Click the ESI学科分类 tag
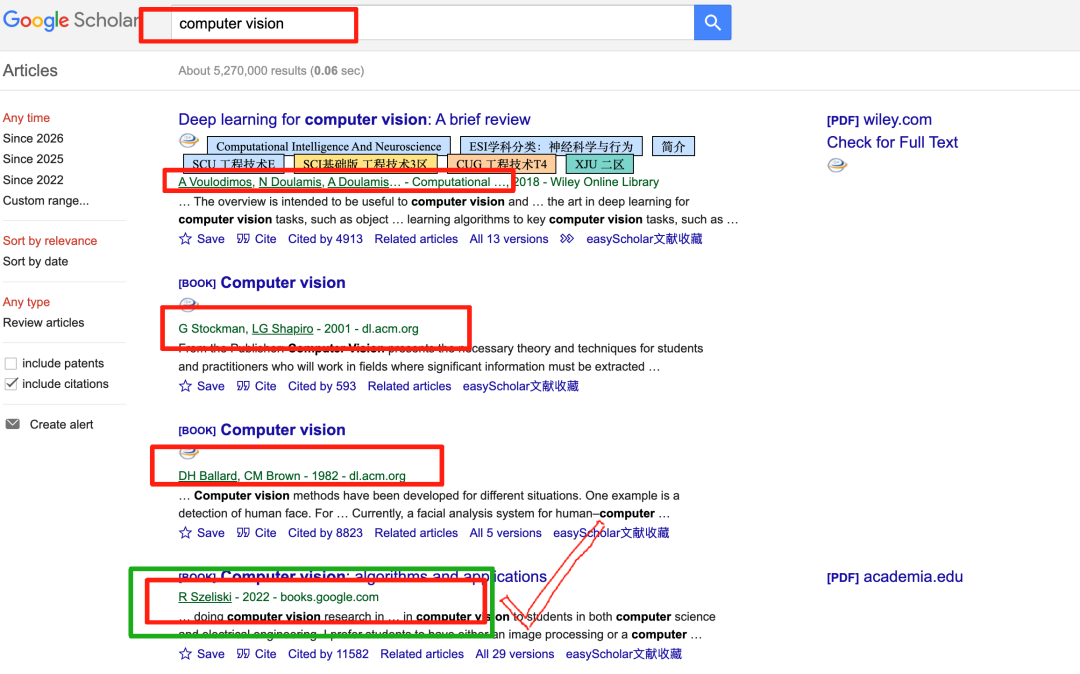 click(x=551, y=146)
